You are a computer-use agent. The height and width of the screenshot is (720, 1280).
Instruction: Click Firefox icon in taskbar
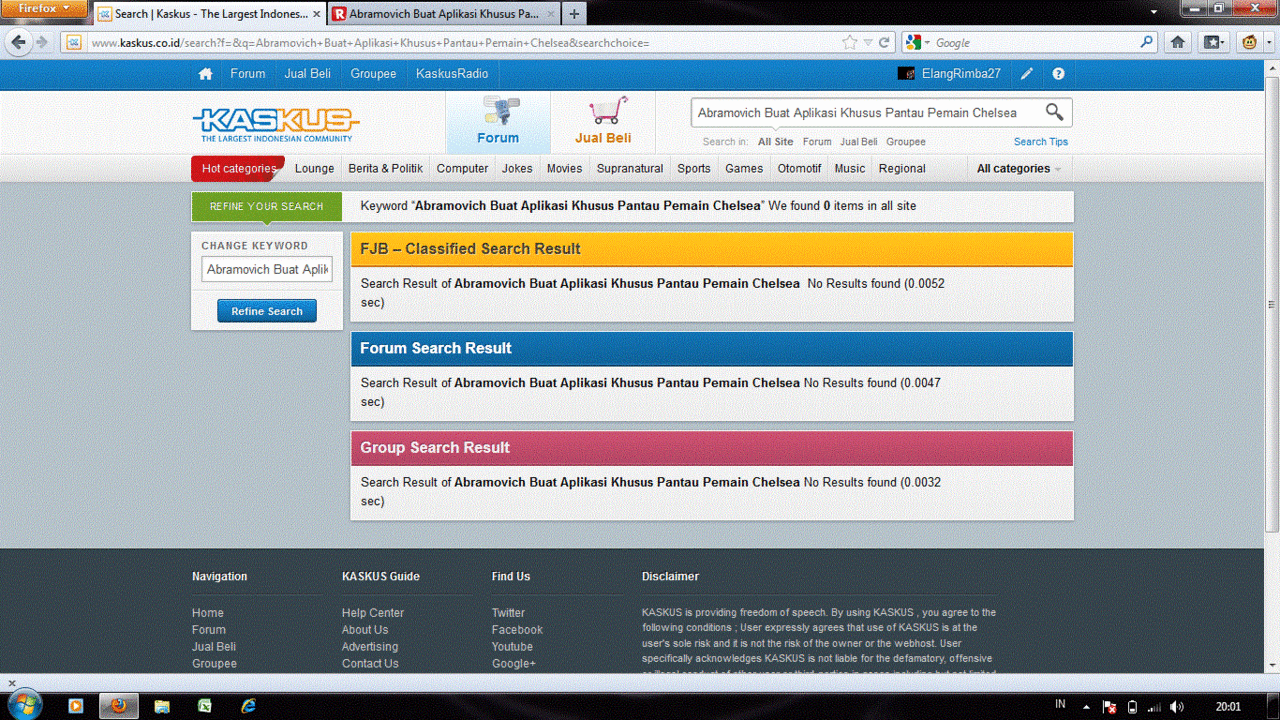[x=119, y=706]
